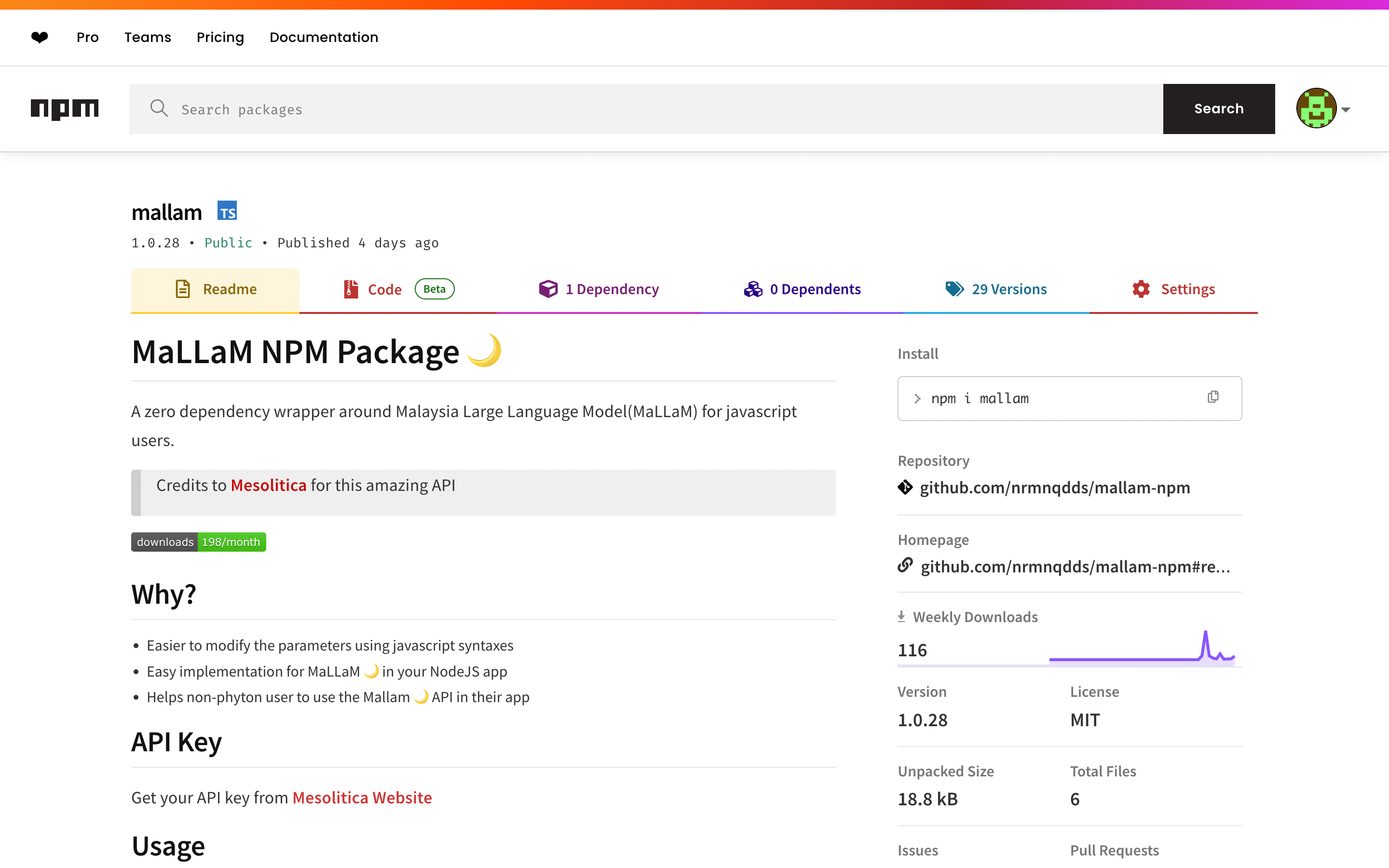Click the API Key section heading
The width and height of the screenshot is (1389, 868).
tap(176, 742)
